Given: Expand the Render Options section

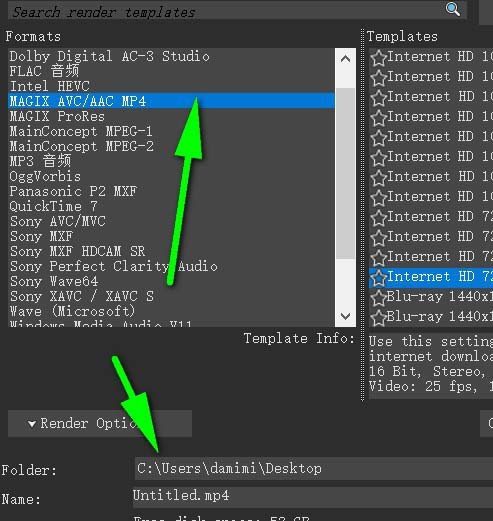Looking at the screenshot, I should point(100,423).
